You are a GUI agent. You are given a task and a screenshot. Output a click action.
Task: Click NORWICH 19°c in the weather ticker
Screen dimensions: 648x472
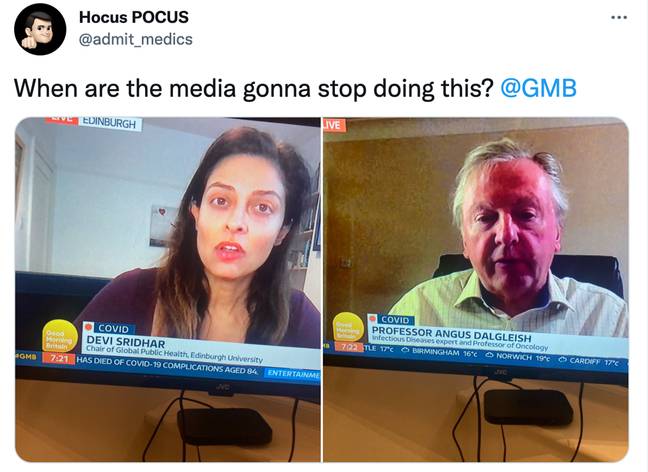point(518,357)
